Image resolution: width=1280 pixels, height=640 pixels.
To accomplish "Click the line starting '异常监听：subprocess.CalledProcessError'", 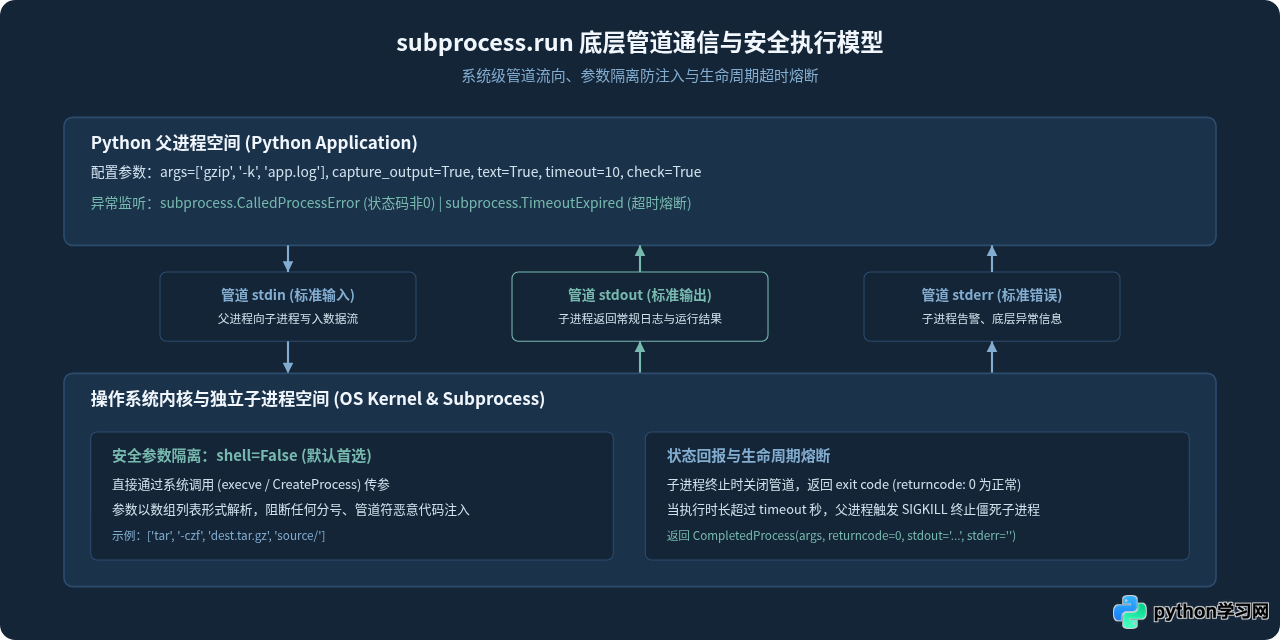I will pyautogui.click(x=391, y=203).
